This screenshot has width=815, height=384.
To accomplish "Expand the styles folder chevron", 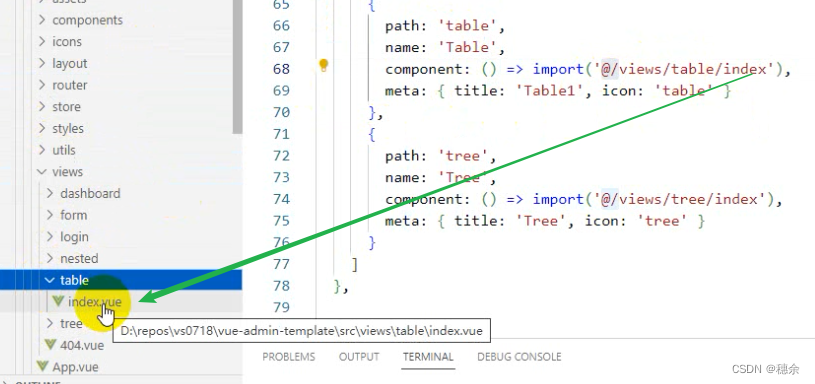I will coord(42,128).
